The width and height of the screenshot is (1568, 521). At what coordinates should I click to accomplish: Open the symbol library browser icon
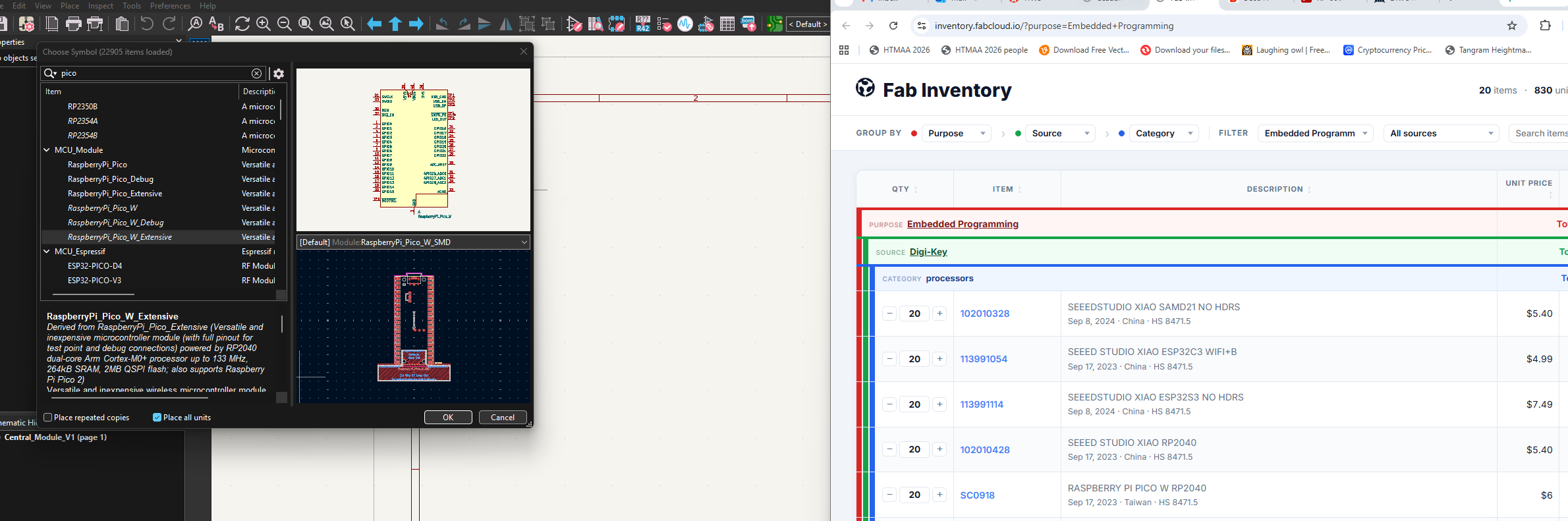coord(596,24)
